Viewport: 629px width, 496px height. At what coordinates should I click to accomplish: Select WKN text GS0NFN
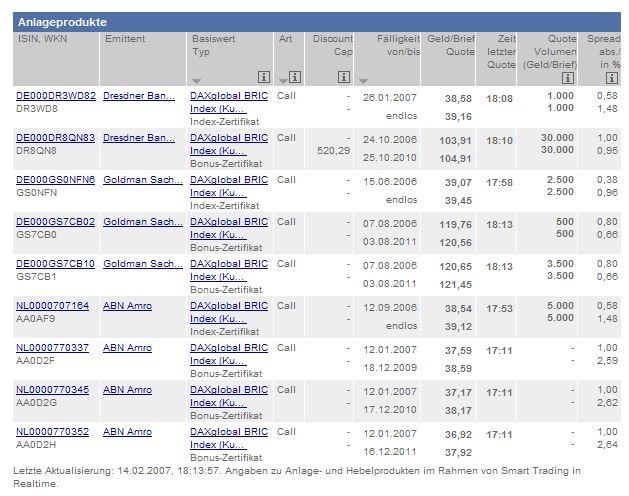pyautogui.click(x=37, y=193)
